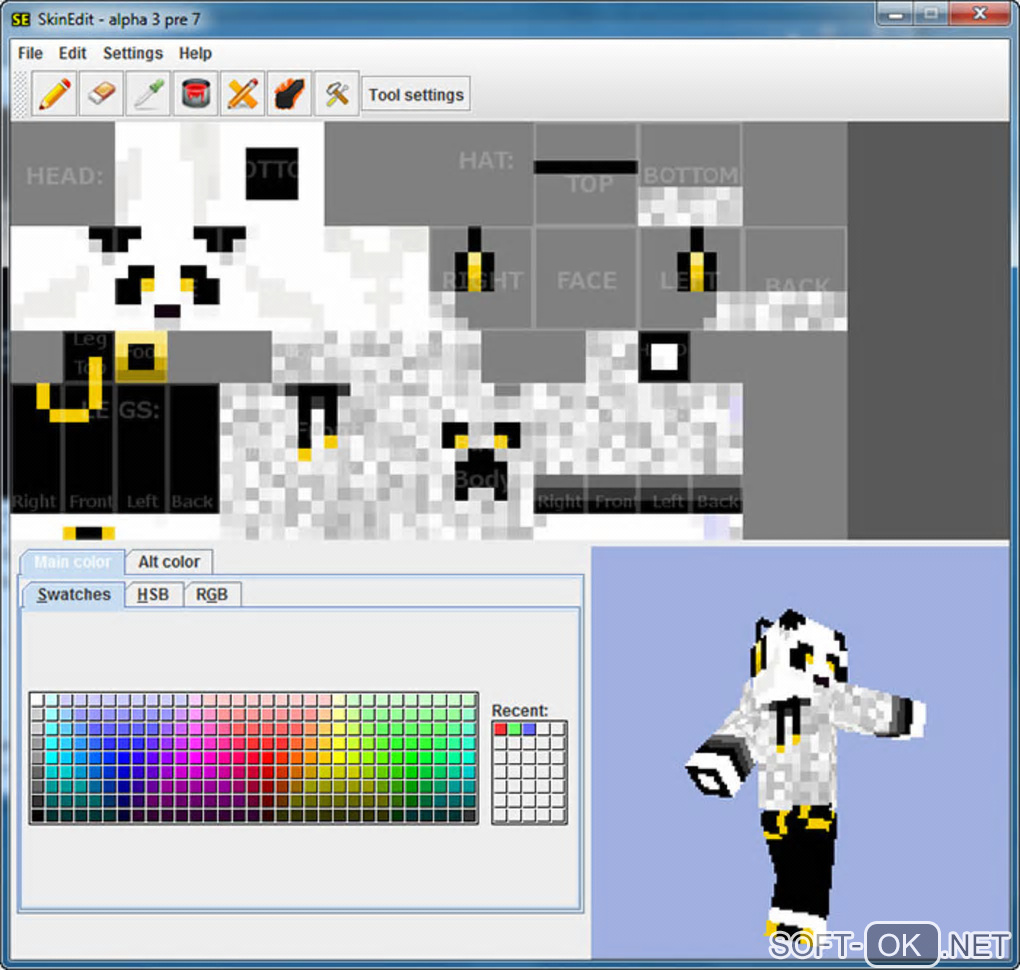The width and height of the screenshot is (1020, 970).
Task: Click the hammer and wrench tools icon
Action: (337, 94)
